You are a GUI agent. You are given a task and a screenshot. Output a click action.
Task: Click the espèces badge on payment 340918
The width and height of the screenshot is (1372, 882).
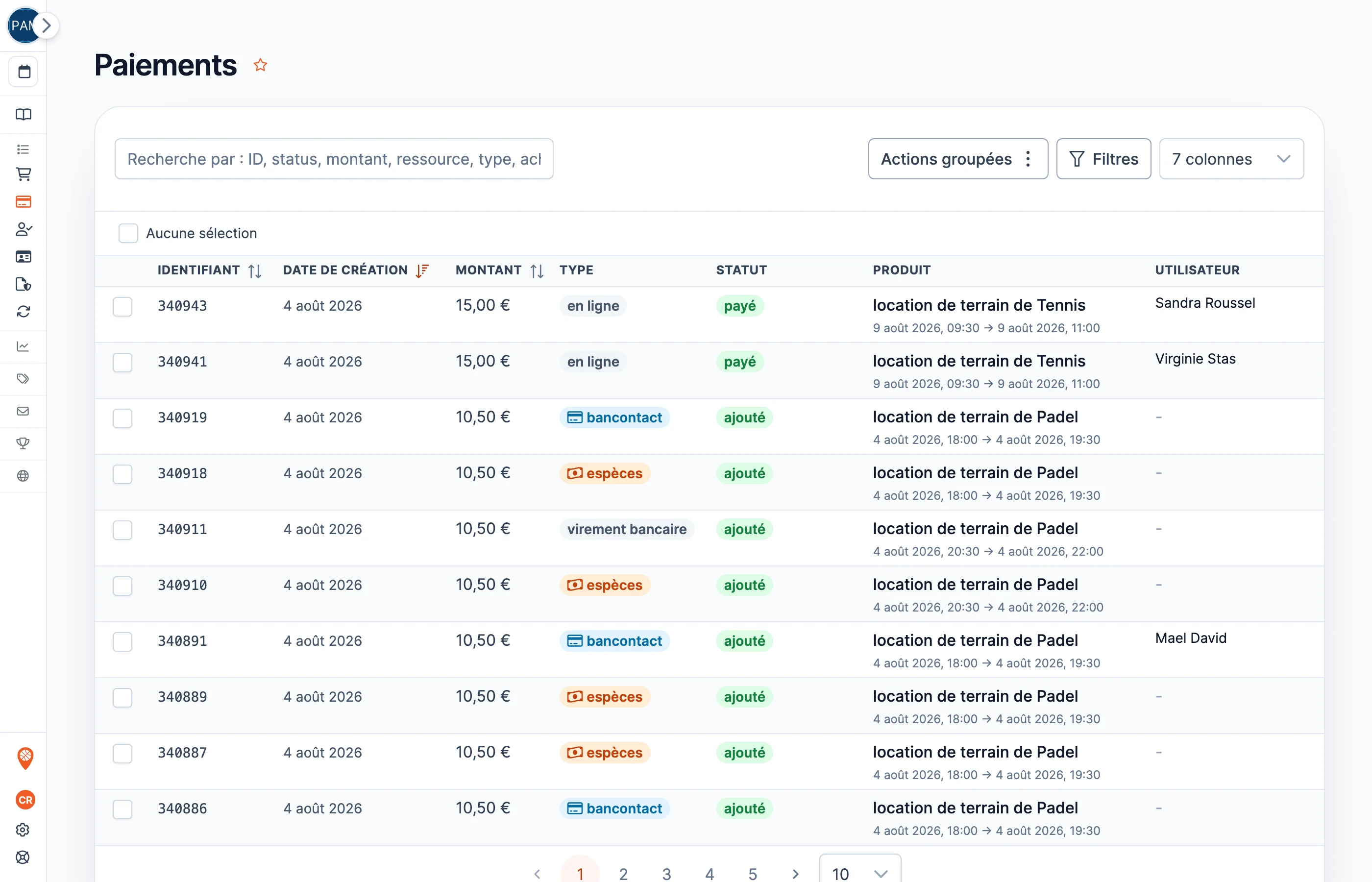click(x=605, y=473)
